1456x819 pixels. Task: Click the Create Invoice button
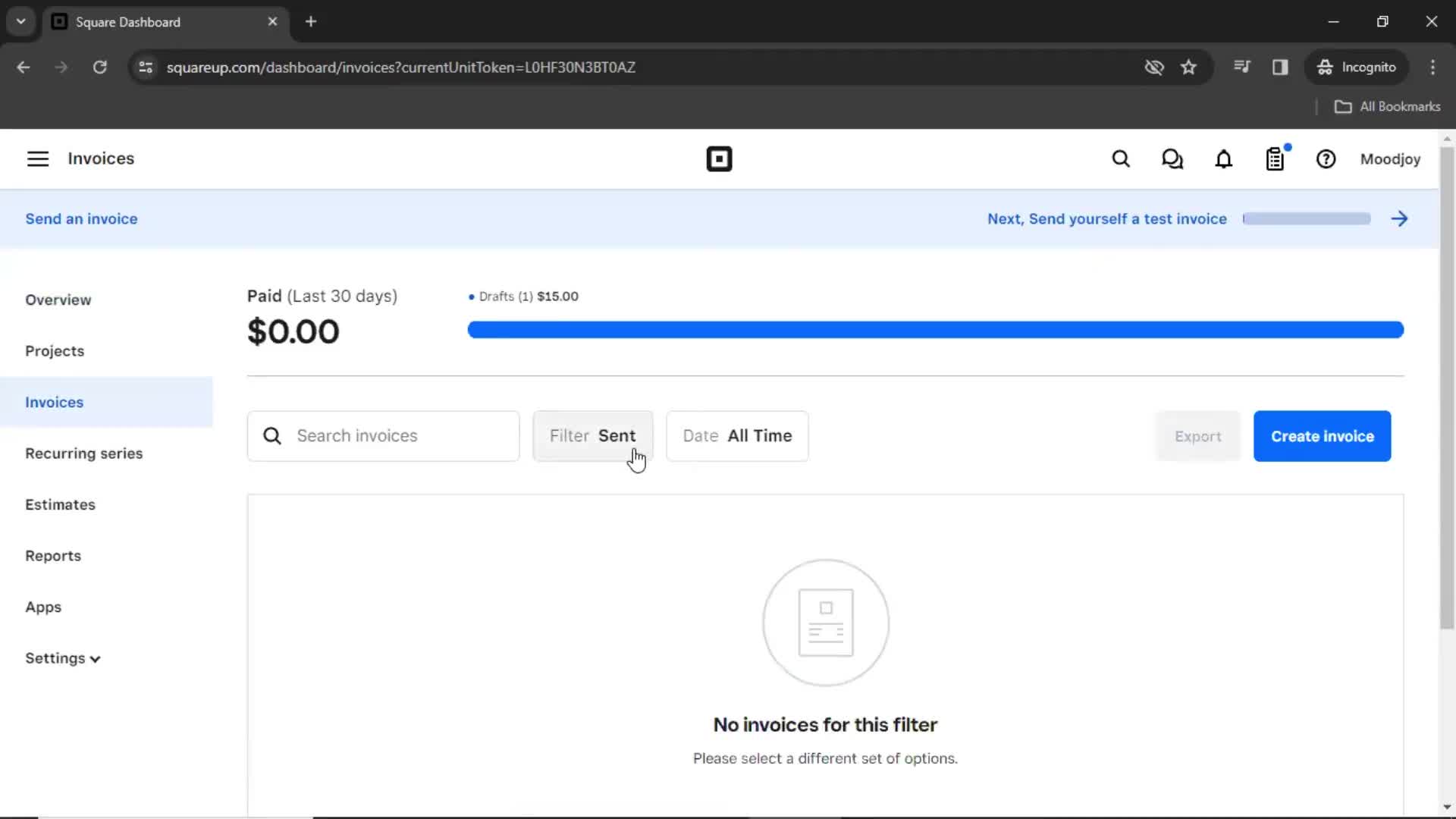pyautogui.click(x=1322, y=436)
